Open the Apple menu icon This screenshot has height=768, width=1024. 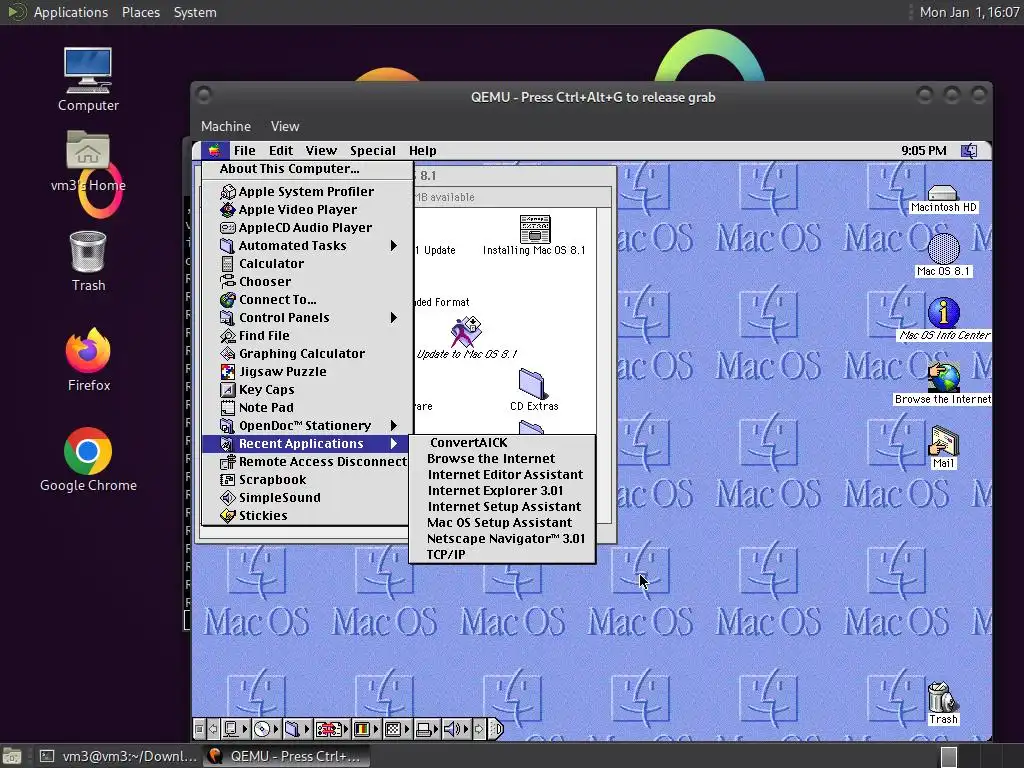214,151
